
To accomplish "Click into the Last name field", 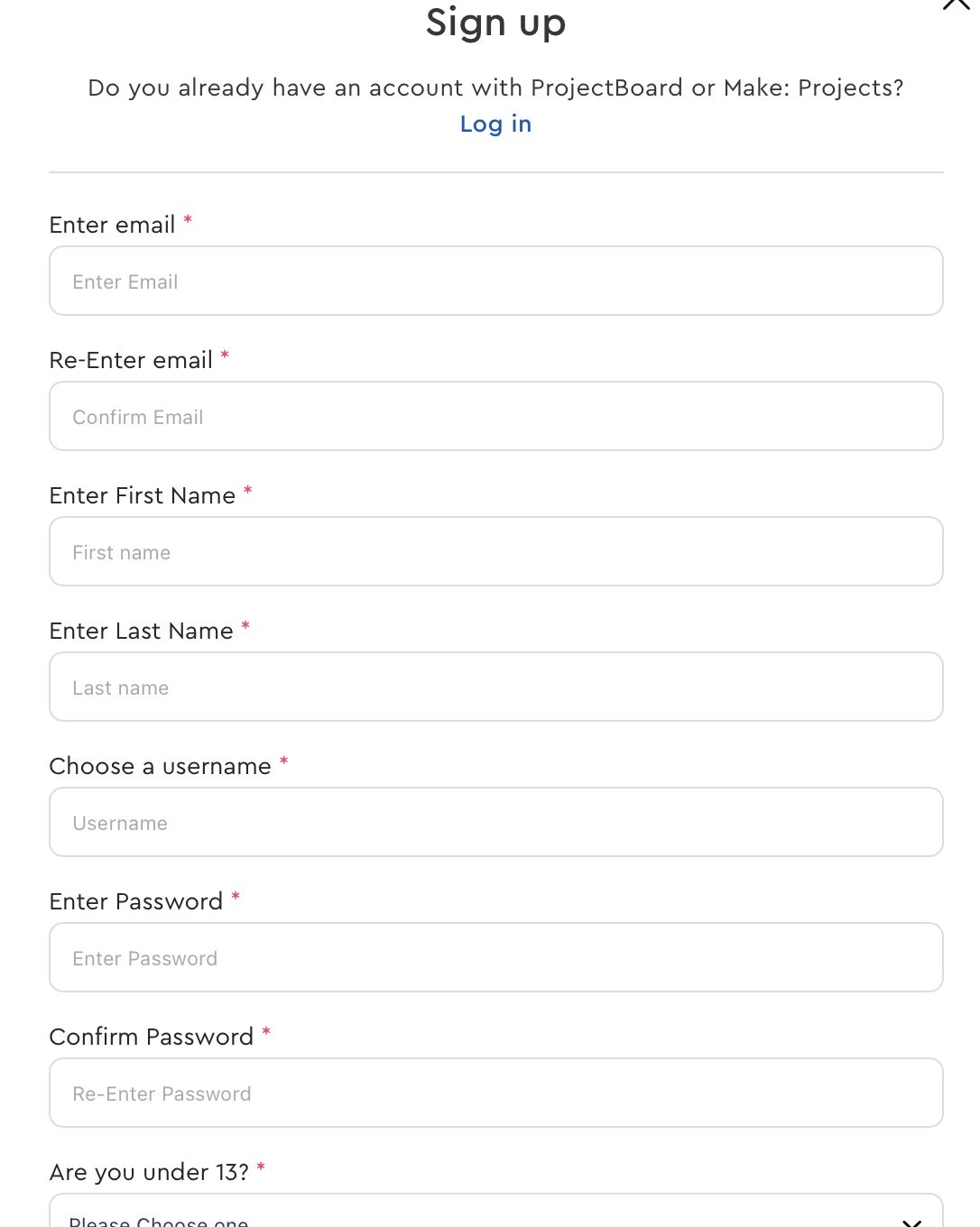I will point(496,687).
